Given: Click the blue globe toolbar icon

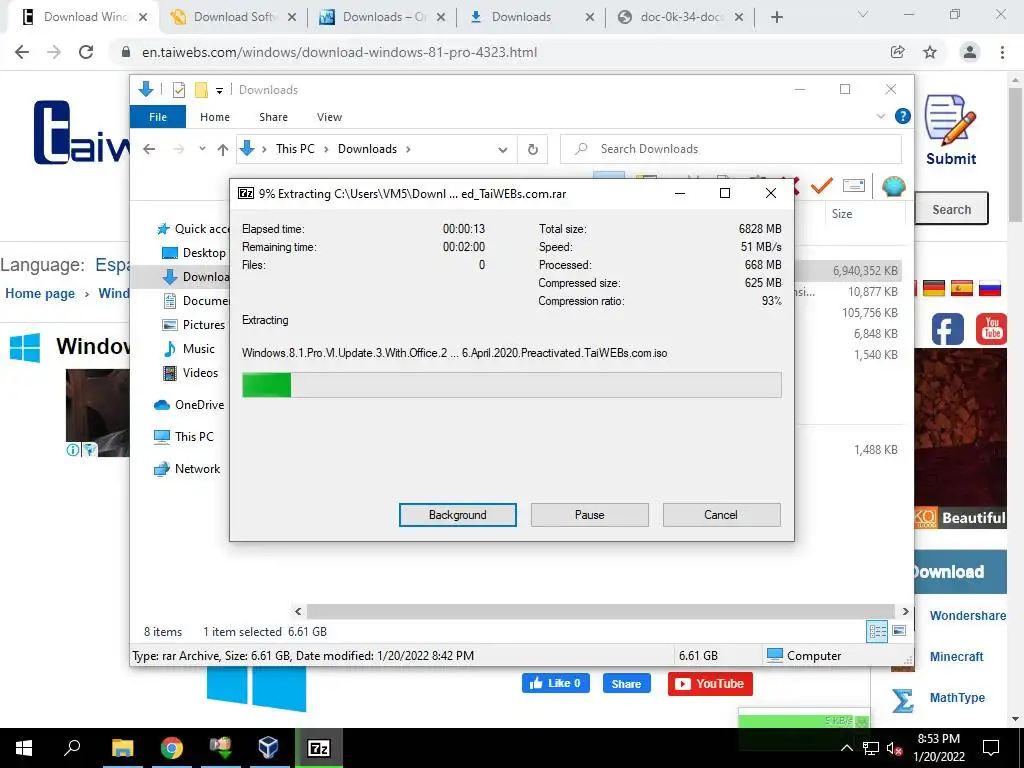Looking at the screenshot, I should [x=893, y=186].
